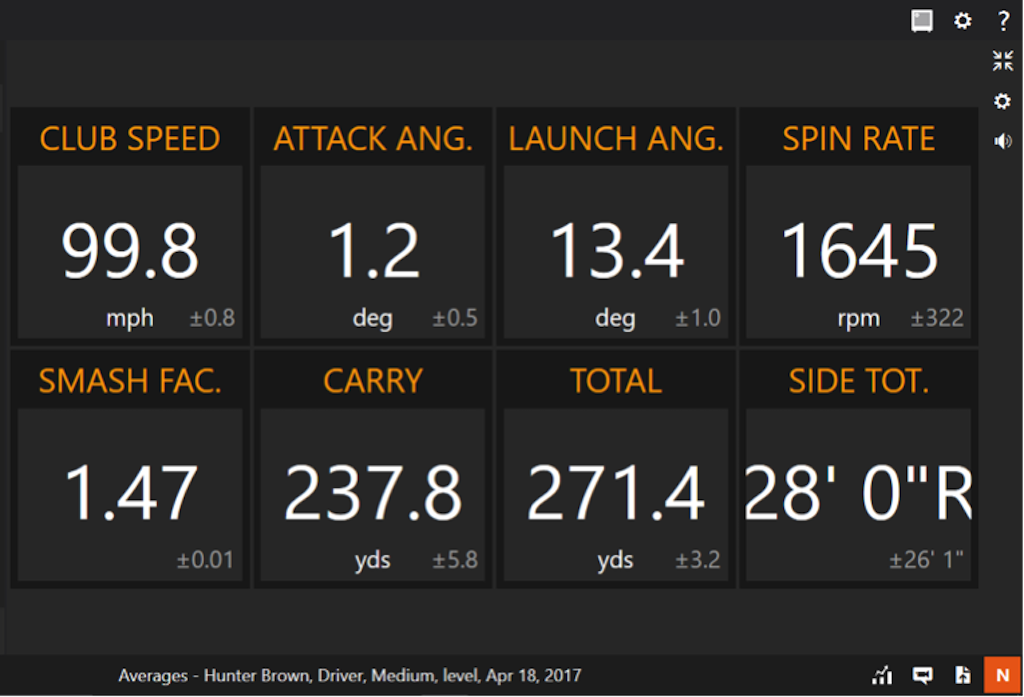Screen dimensions: 1024x697
Task: Click the 1.47 smash factor value
Action: click(130, 493)
